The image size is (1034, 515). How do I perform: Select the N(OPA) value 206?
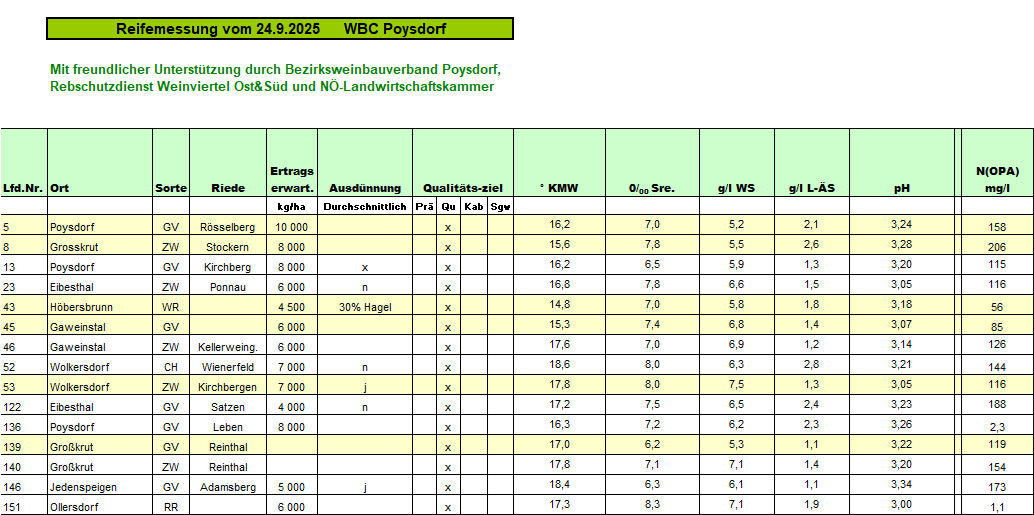tap(996, 247)
